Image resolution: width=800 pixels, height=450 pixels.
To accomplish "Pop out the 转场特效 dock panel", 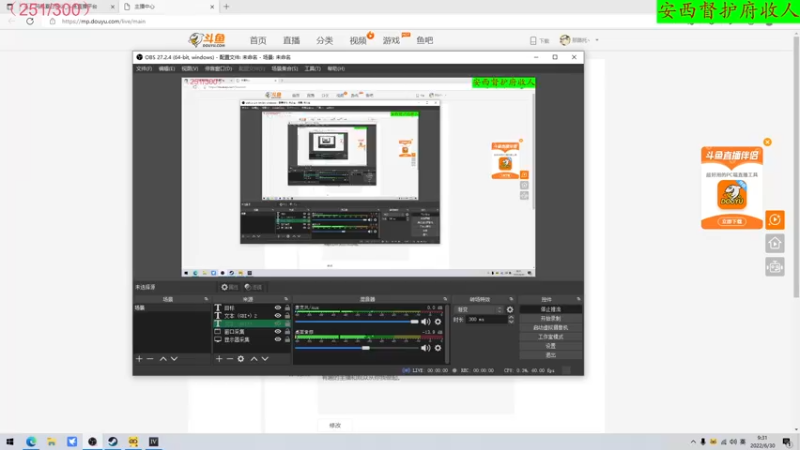I will click(511, 299).
